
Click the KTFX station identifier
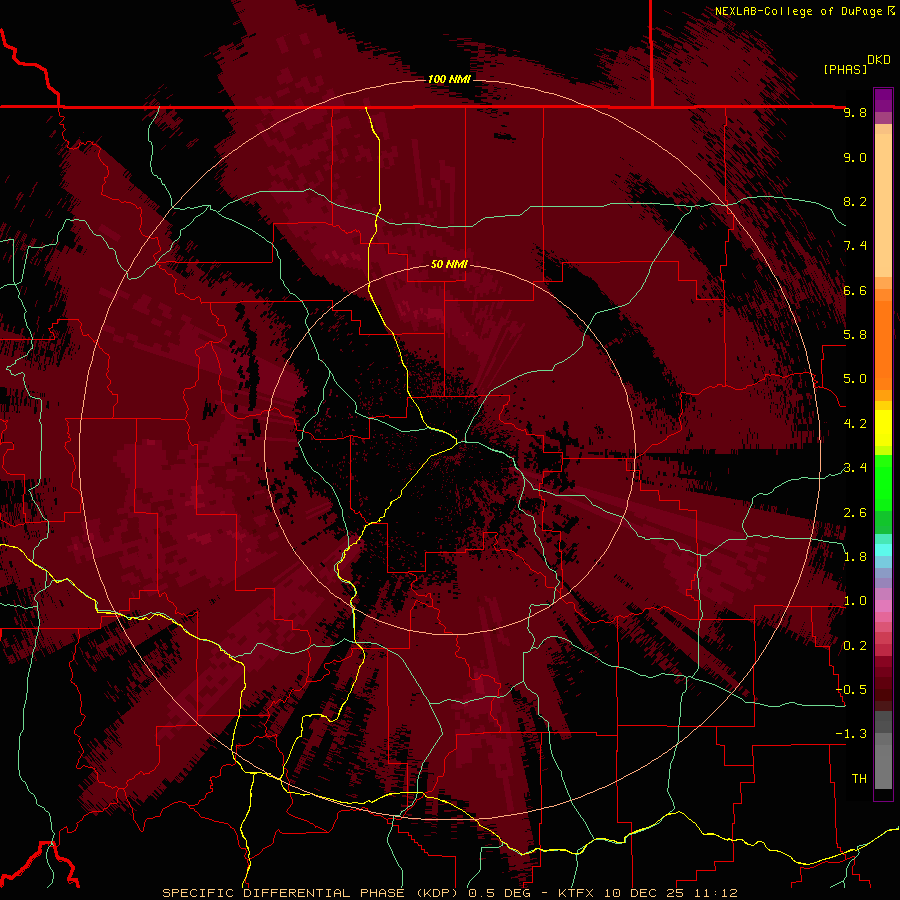[577, 893]
